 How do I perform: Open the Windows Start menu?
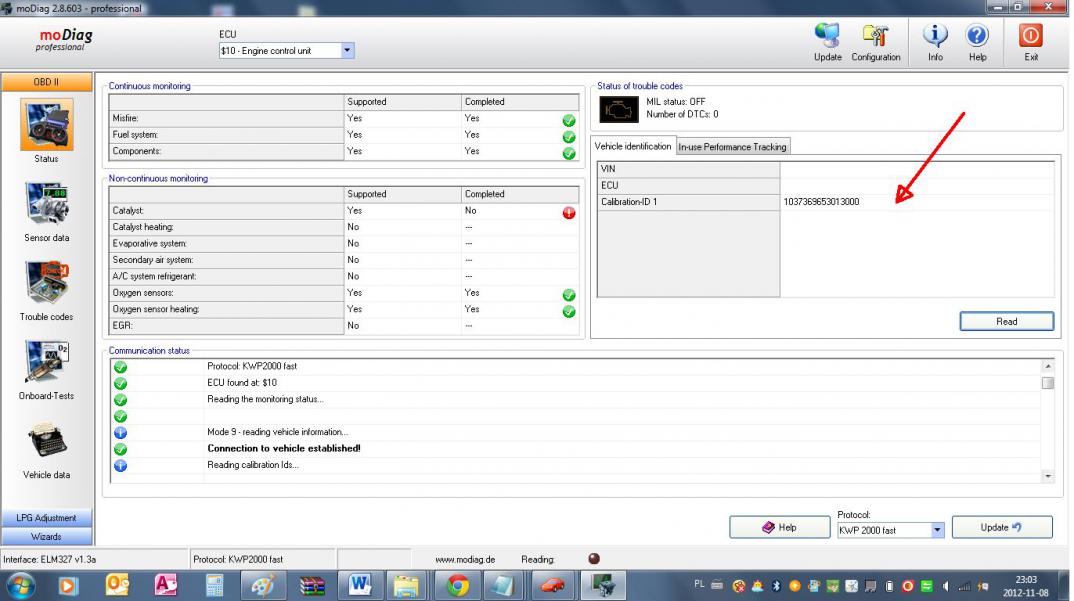(21, 586)
